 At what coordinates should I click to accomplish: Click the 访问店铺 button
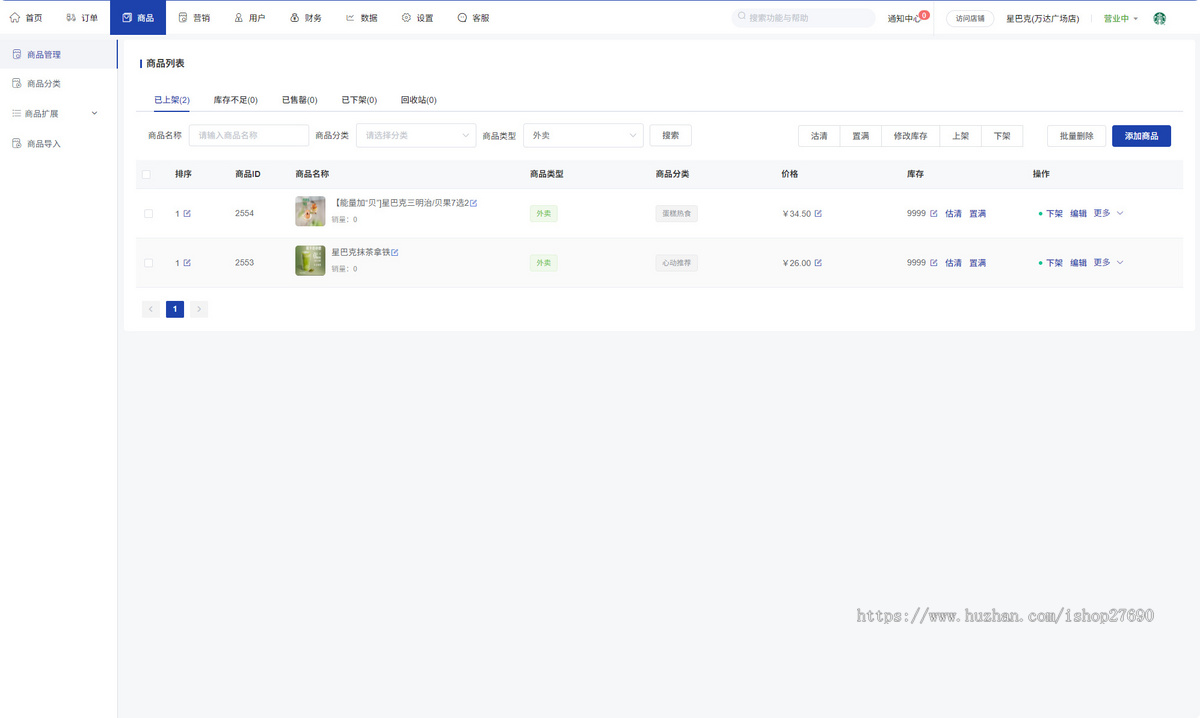click(970, 18)
